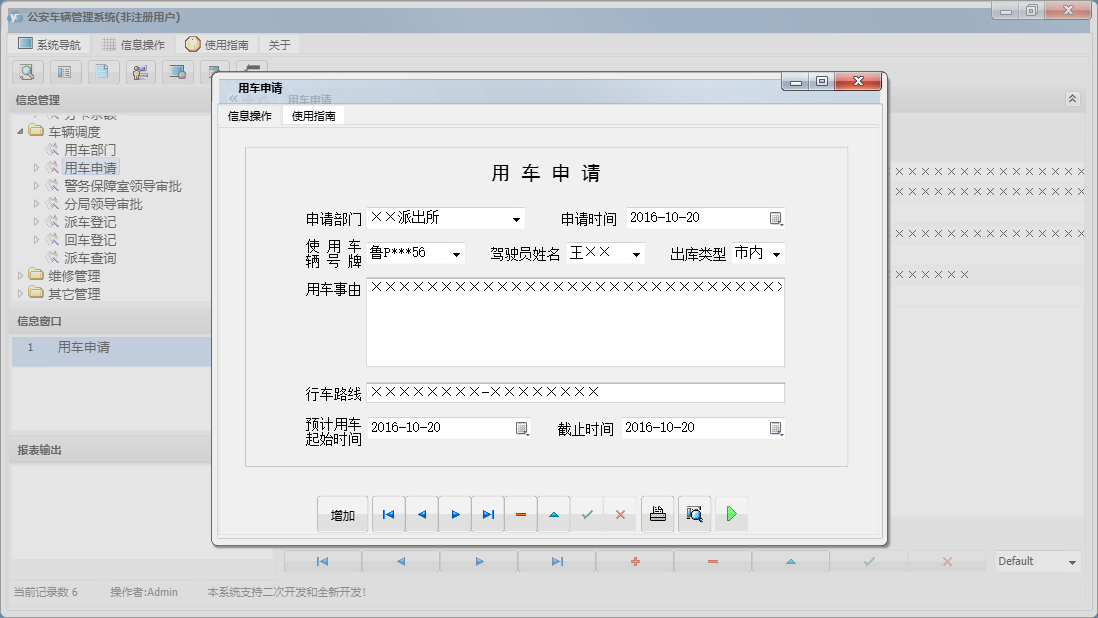Open calendar picker for 截止时间 field
This screenshot has height=618, width=1098.
click(x=775, y=428)
